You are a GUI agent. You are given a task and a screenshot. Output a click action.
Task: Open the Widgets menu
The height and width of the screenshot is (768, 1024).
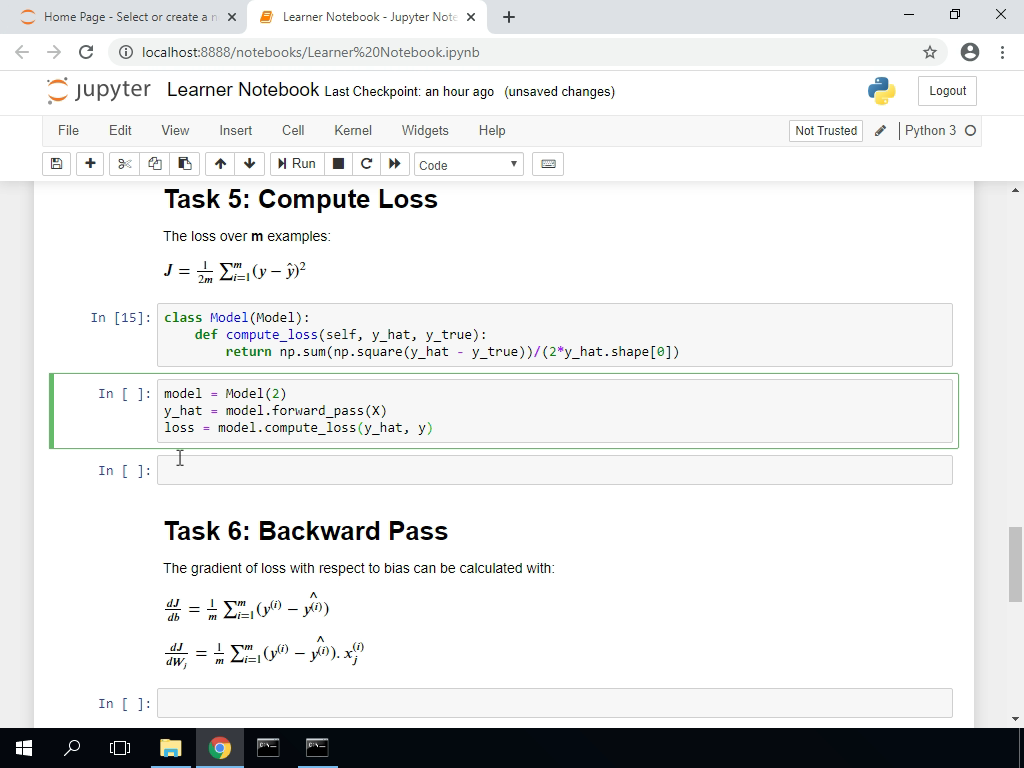(425, 131)
